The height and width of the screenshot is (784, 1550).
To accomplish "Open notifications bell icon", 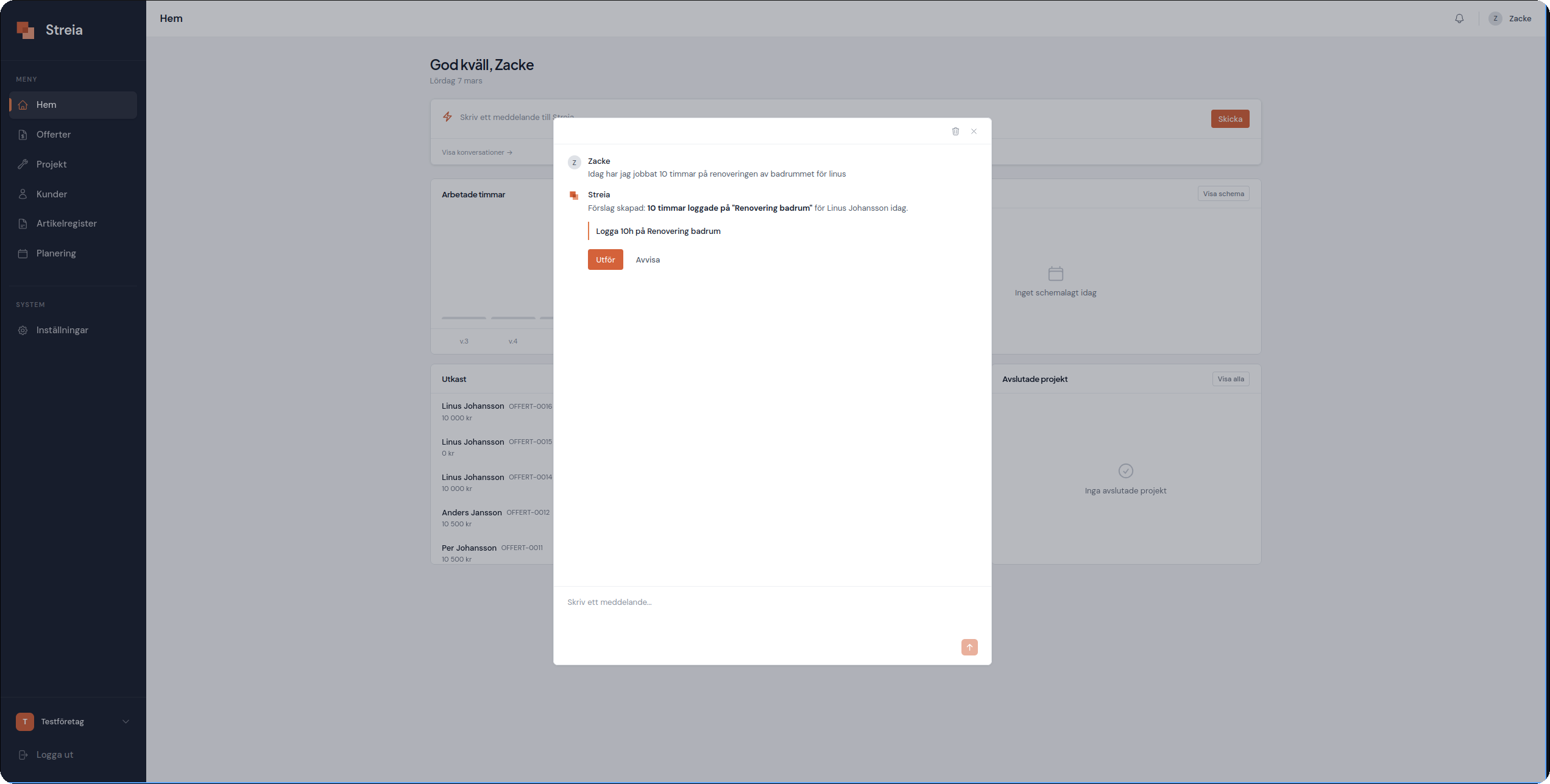I will [x=1459, y=19].
